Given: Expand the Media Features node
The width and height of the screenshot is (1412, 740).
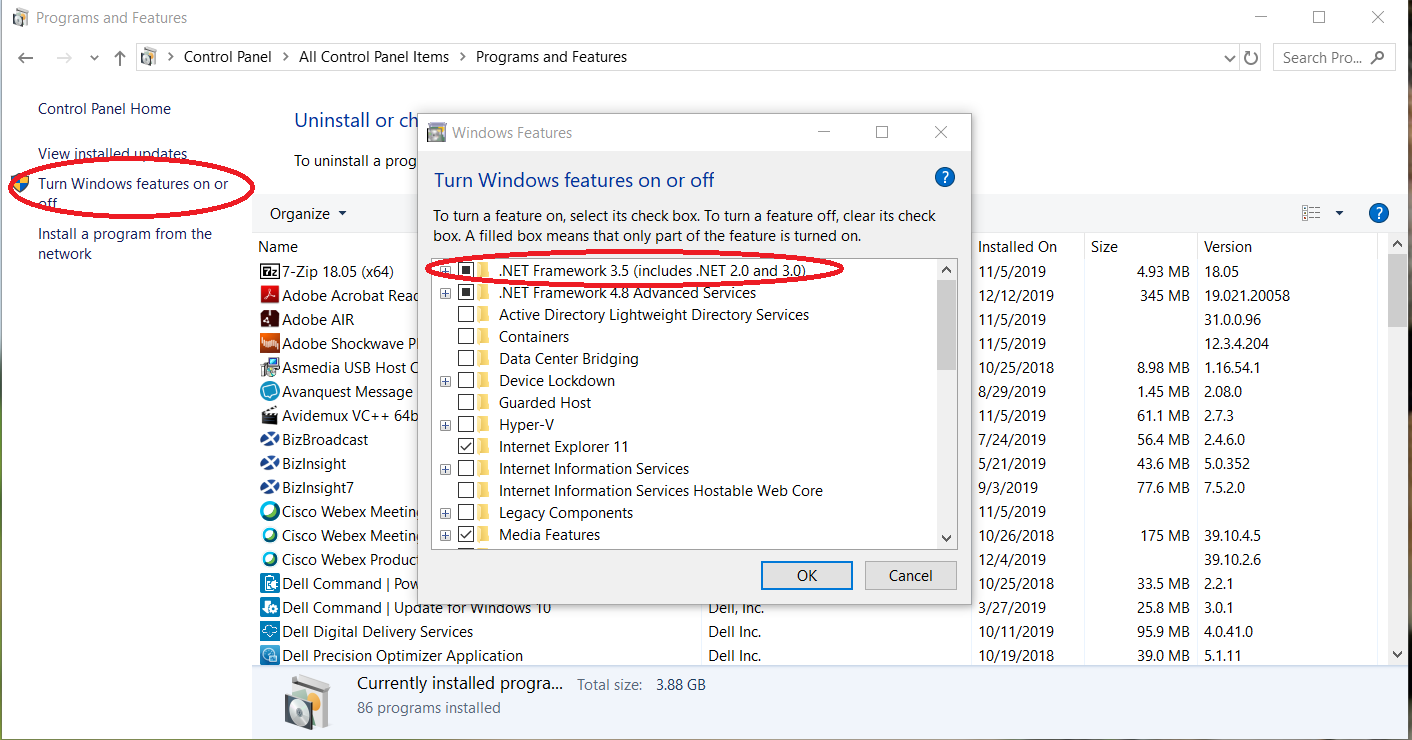Looking at the screenshot, I should point(445,535).
